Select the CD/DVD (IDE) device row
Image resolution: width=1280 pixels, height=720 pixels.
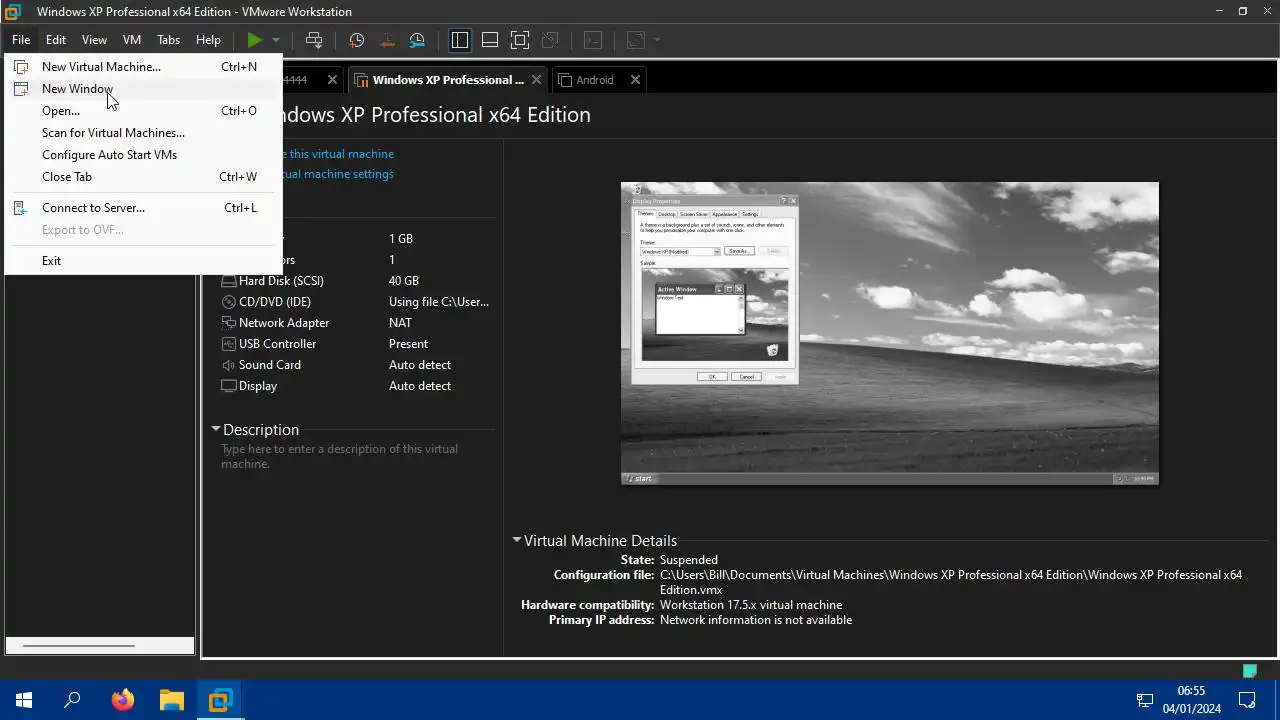tap(357, 302)
